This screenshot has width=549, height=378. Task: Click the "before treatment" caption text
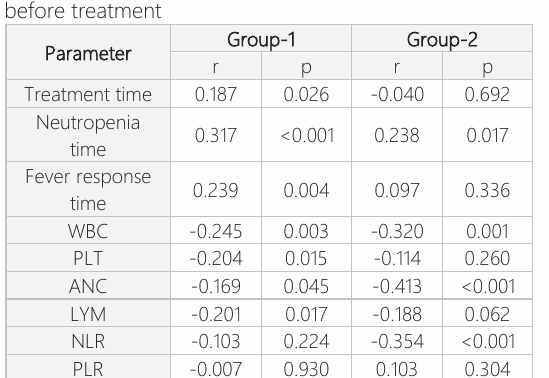[x=83, y=10]
